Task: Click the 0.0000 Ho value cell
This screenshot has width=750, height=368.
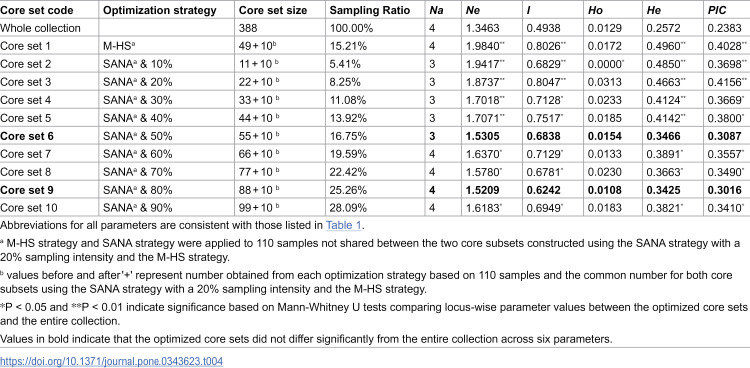Action: 604,64
